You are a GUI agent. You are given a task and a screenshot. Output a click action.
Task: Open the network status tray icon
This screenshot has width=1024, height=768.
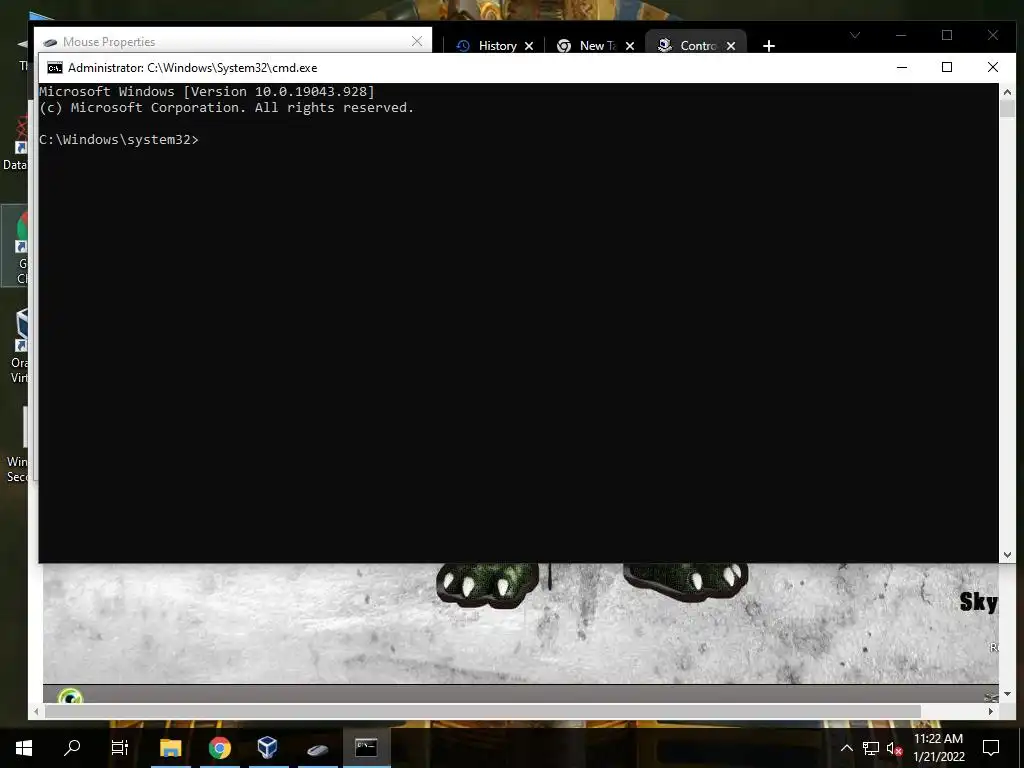click(871, 748)
